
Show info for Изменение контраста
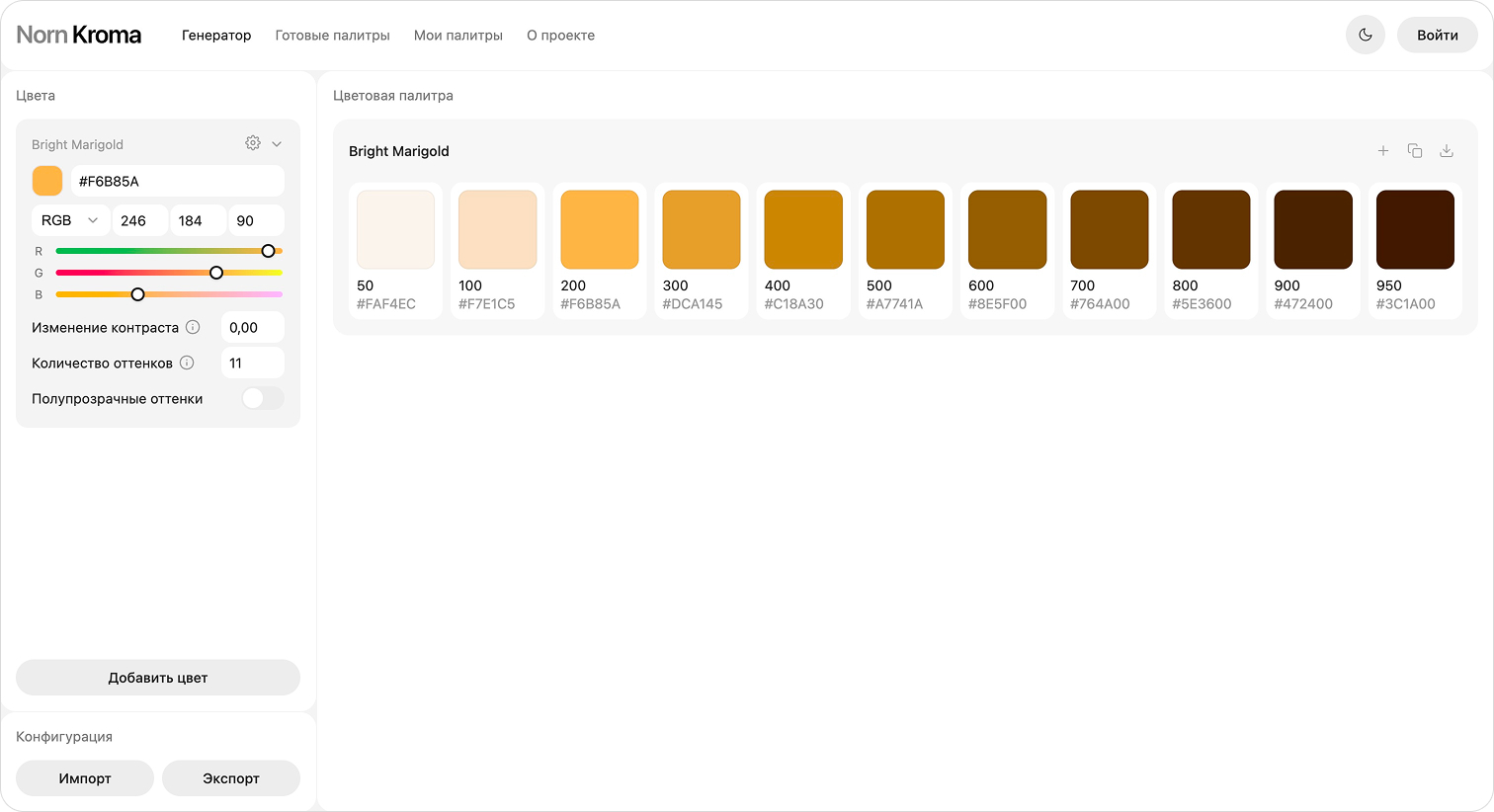click(x=194, y=327)
